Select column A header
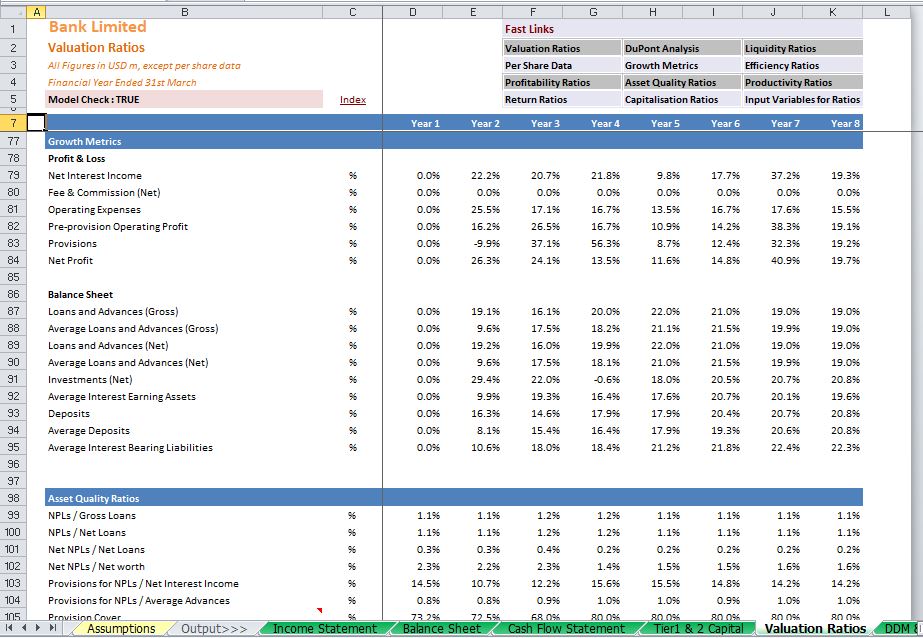 coord(36,12)
